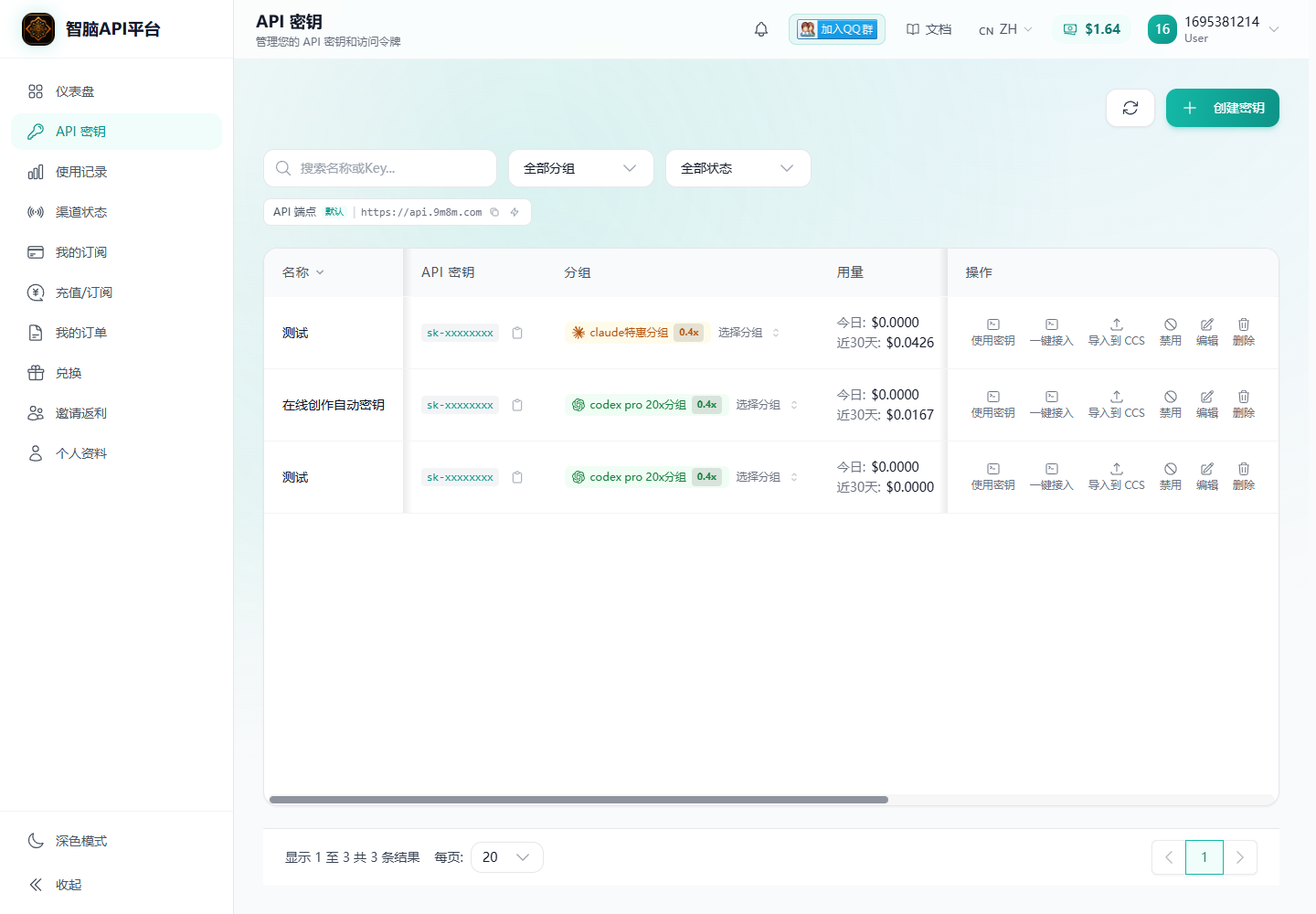Click the refresh icon button

(x=1130, y=108)
